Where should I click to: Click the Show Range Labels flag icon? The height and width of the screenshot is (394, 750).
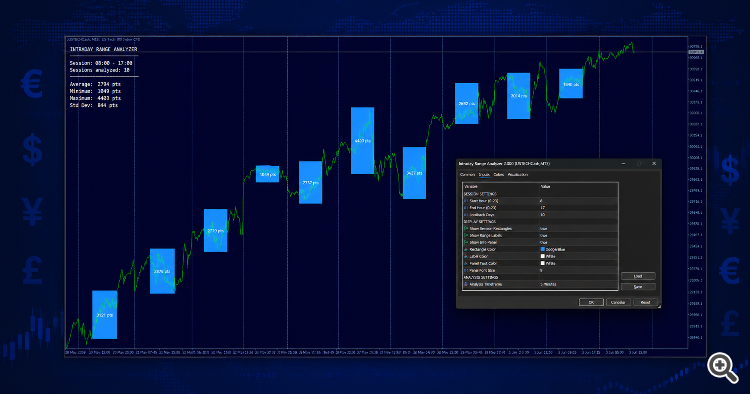pos(466,235)
